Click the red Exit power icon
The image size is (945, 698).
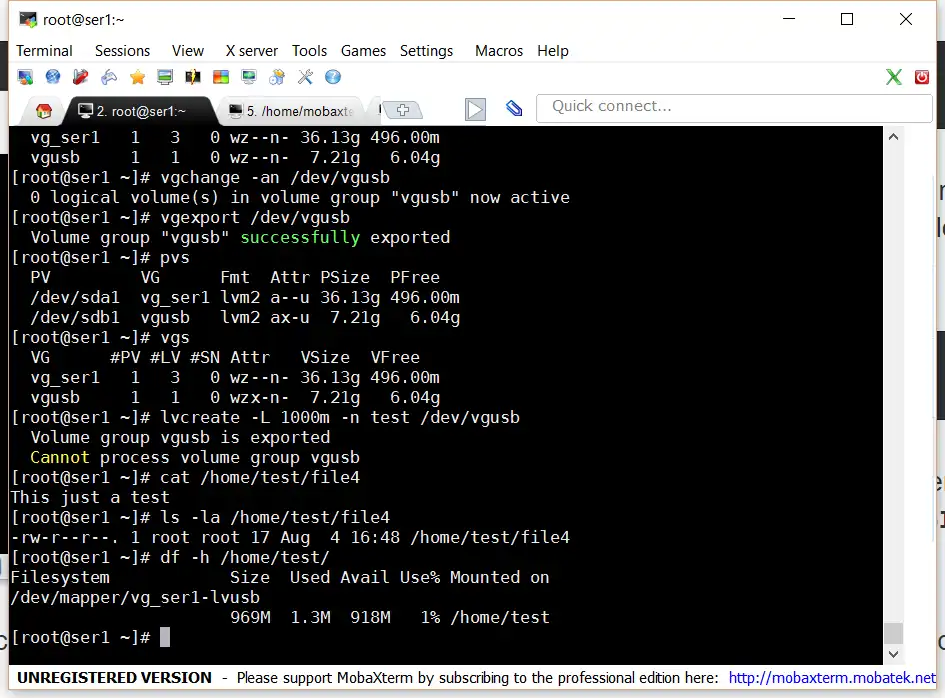[921, 77]
